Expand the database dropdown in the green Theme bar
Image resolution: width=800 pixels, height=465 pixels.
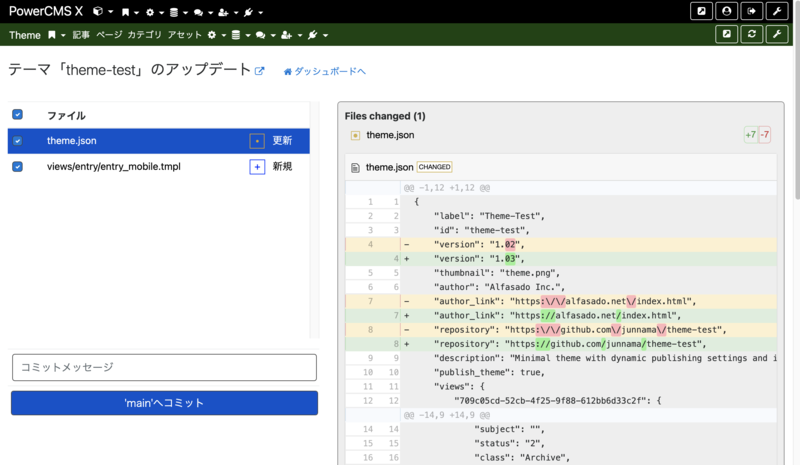click(x=240, y=35)
